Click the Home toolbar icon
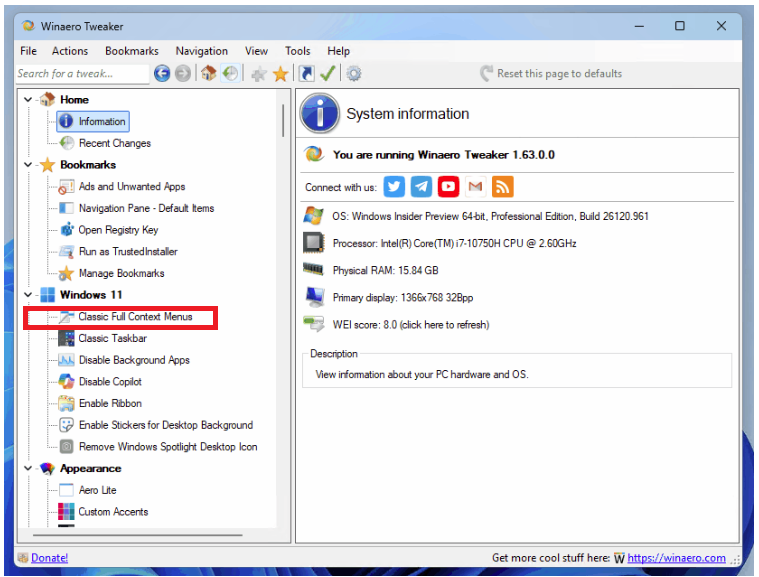The height and width of the screenshot is (577, 759). [x=208, y=74]
